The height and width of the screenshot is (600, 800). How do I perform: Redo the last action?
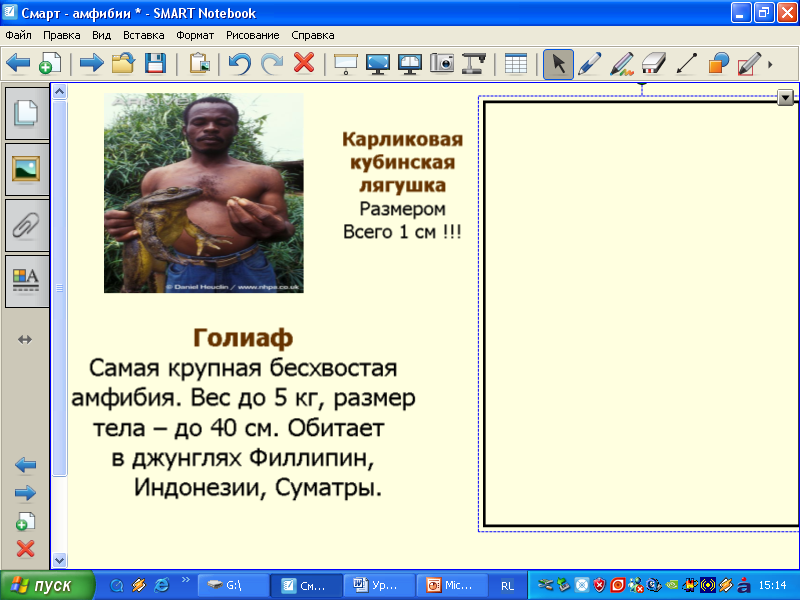point(272,64)
